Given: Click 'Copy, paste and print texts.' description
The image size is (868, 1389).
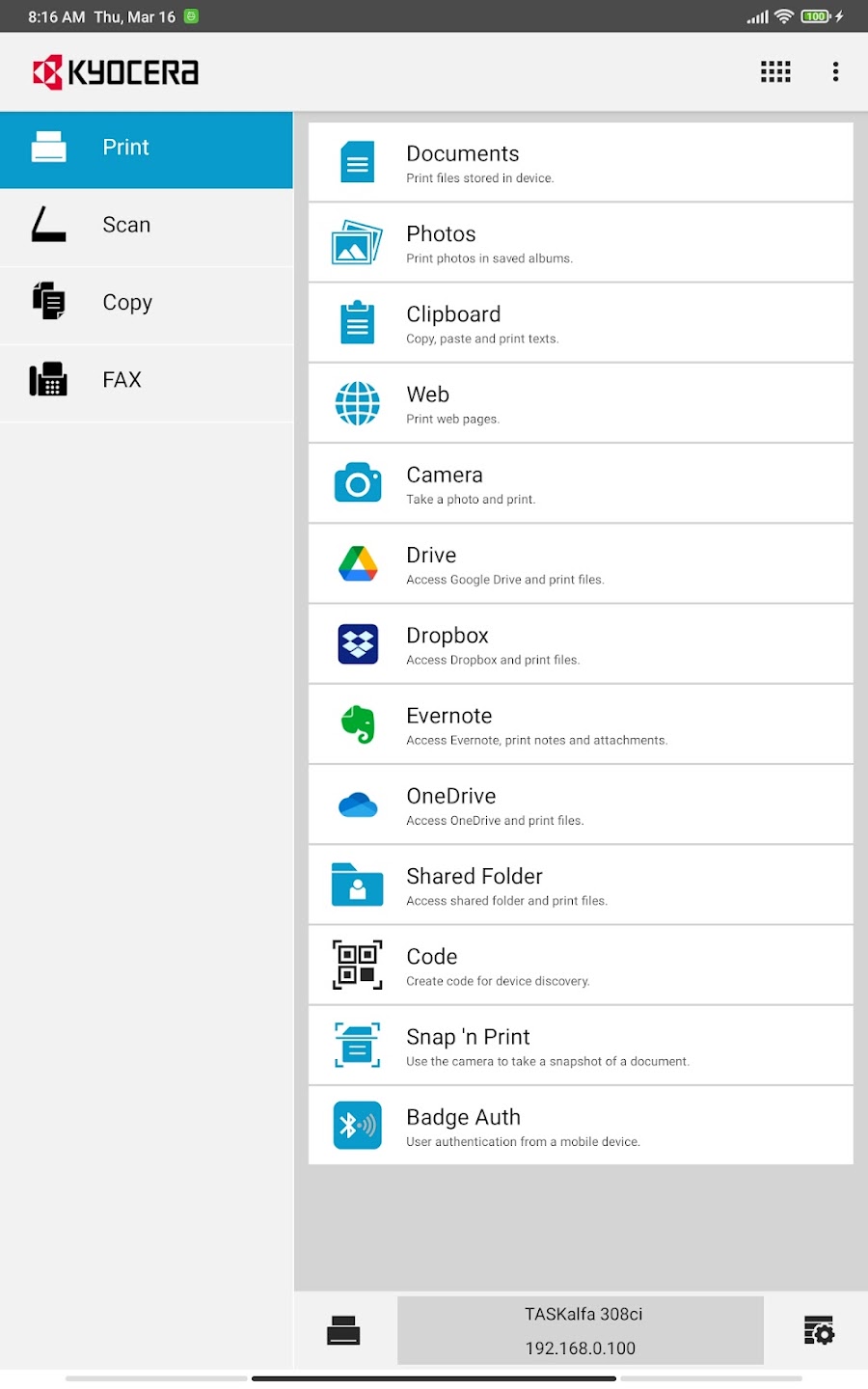Looking at the screenshot, I should [482, 339].
